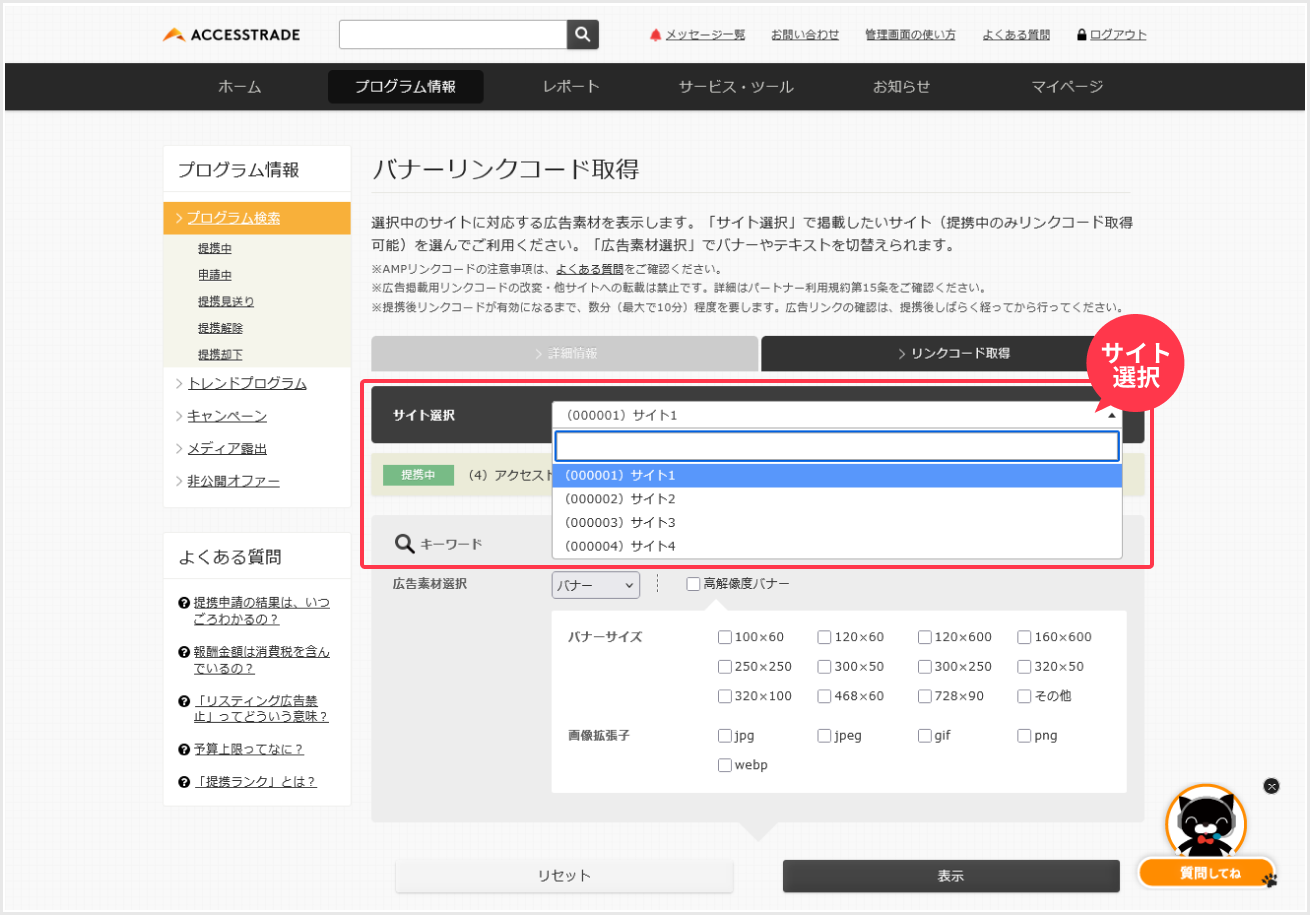Open the サービス・ツール menu
Screen dimensions: 1310x915
pyautogui.click(x=736, y=87)
